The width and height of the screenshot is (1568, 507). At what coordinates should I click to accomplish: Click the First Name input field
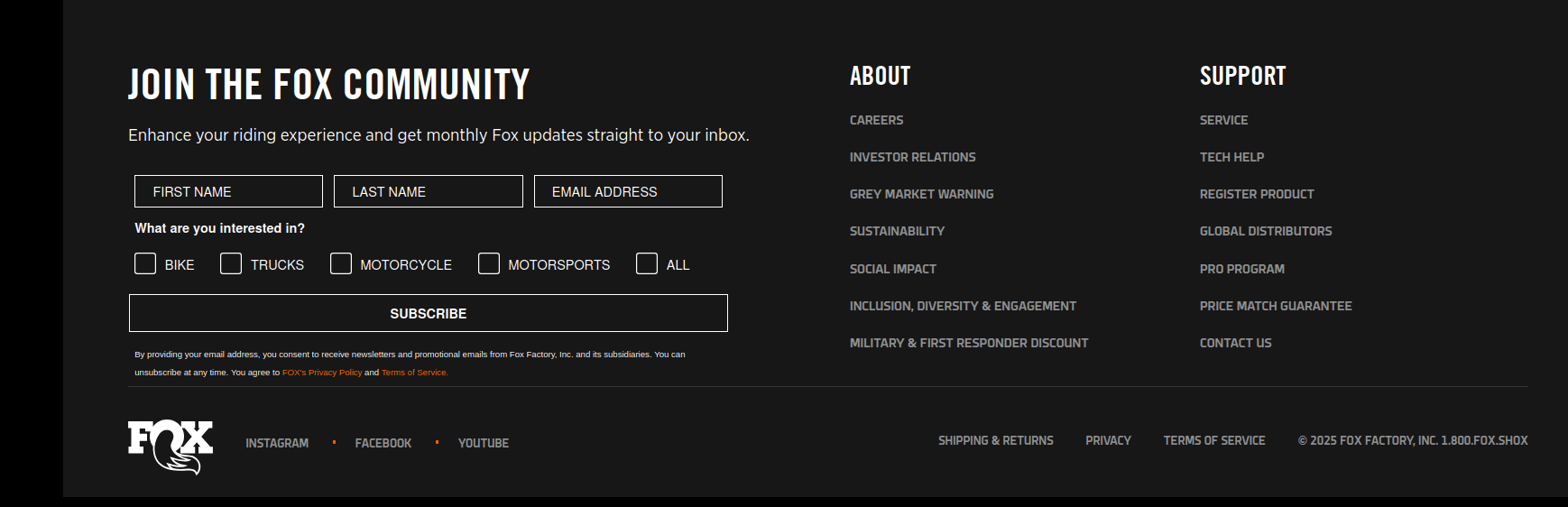tap(228, 191)
